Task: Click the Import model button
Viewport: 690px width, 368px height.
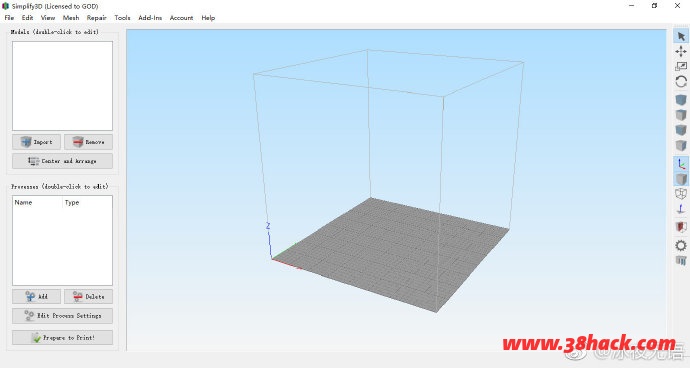Action: [37, 142]
